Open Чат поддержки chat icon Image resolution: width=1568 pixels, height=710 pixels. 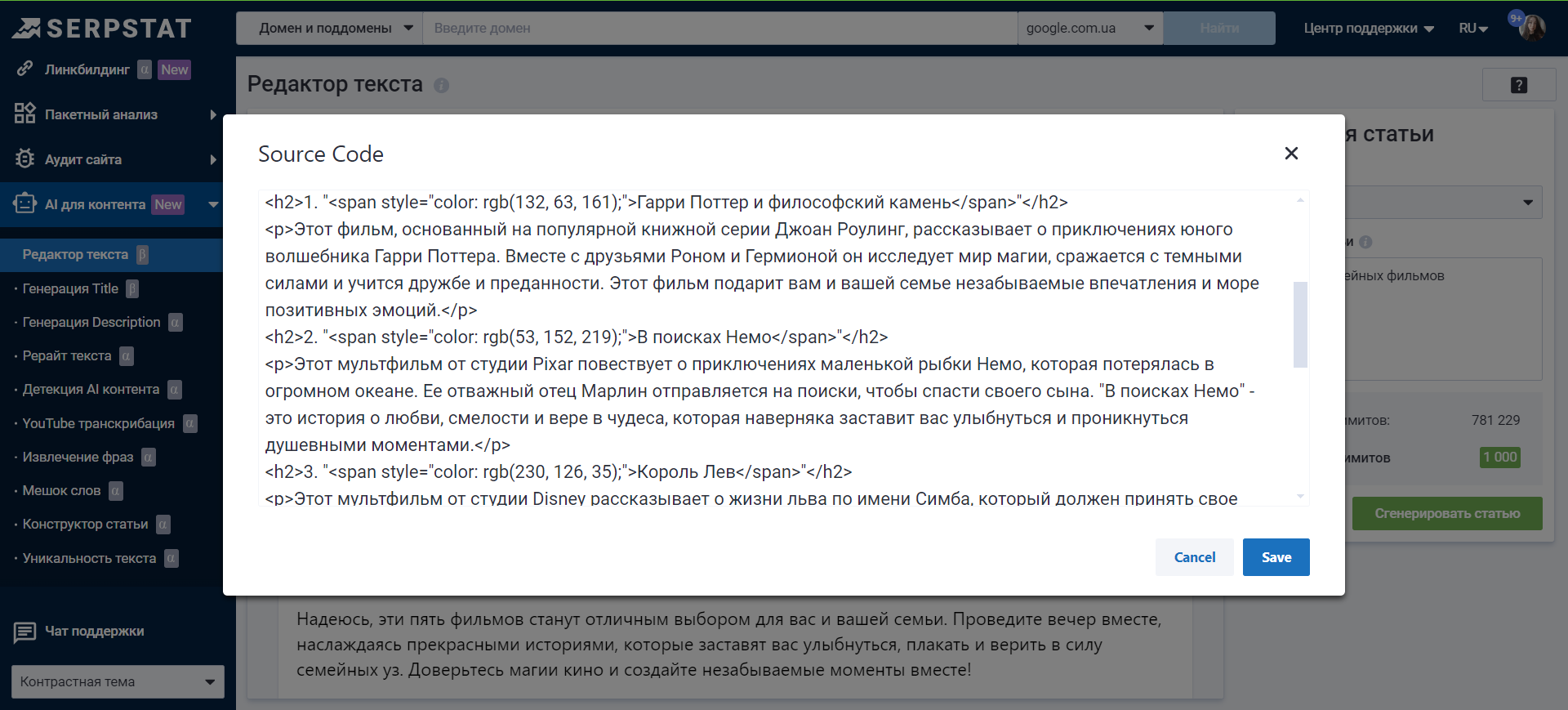[x=25, y=632]
